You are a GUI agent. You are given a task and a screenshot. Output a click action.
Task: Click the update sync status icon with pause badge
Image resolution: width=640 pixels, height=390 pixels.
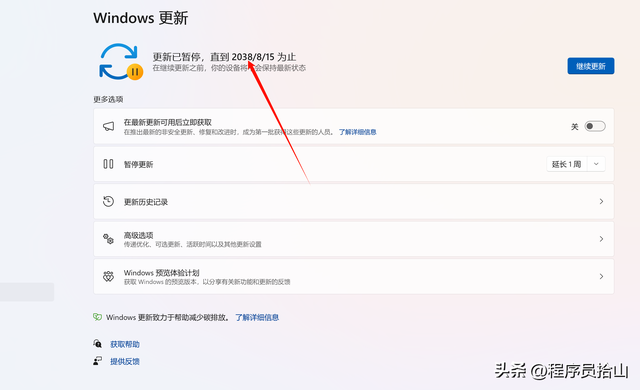click(x=121, y=62)
